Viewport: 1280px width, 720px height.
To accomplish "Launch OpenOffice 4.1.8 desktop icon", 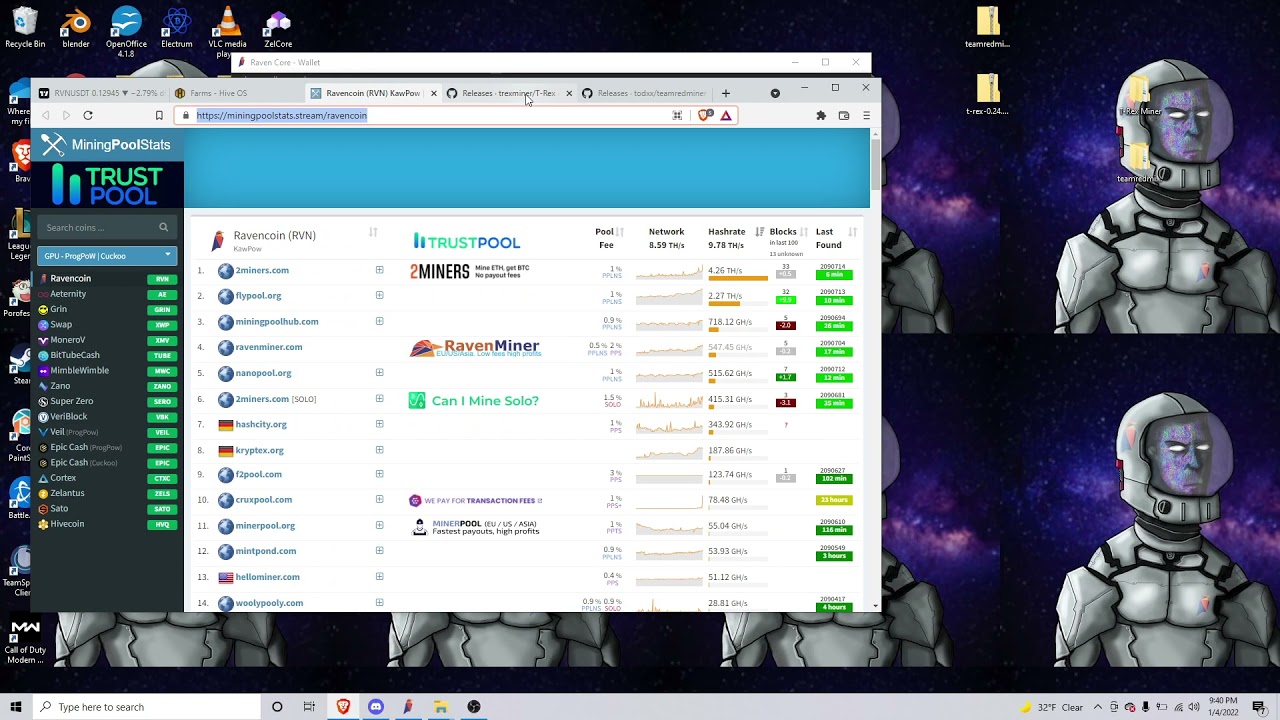I will [126, 32].
